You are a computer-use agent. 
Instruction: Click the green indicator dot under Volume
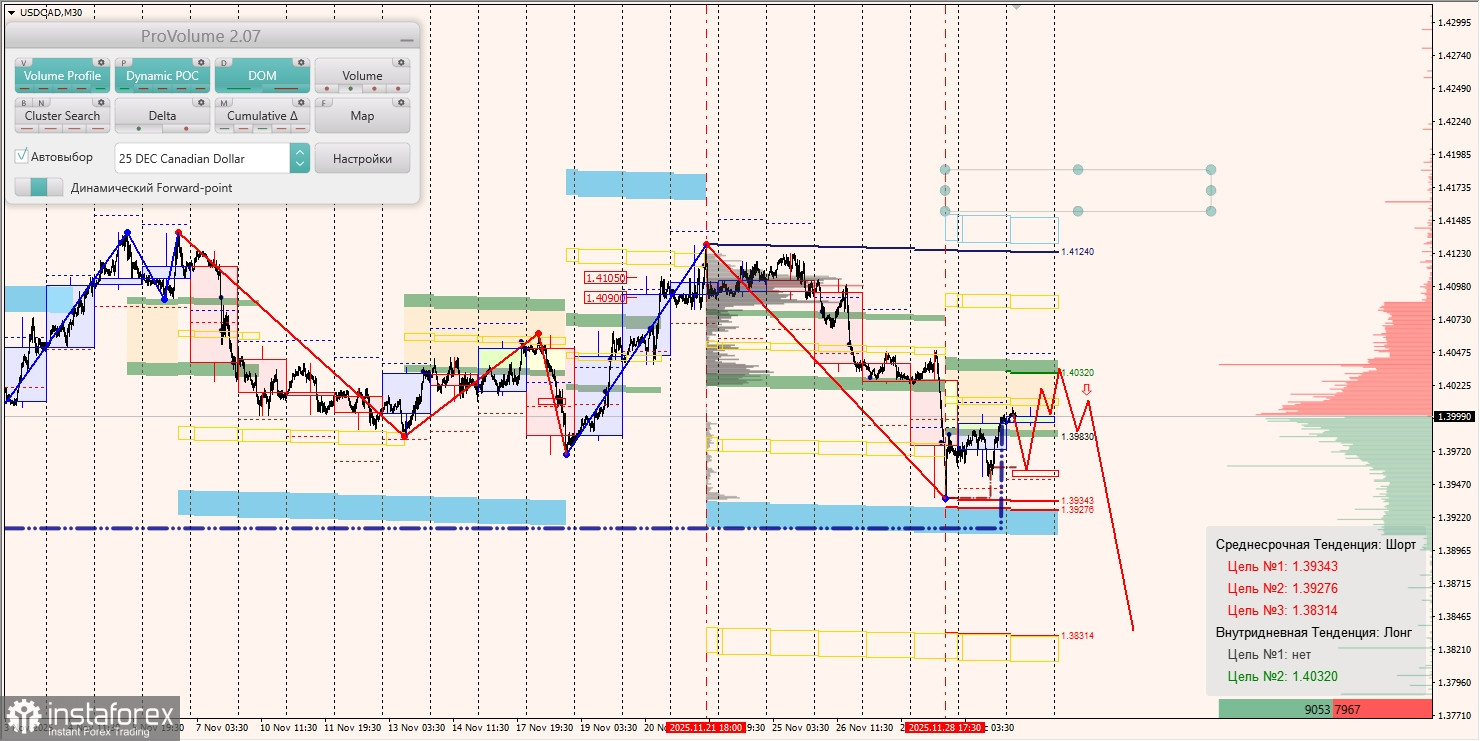350,88
